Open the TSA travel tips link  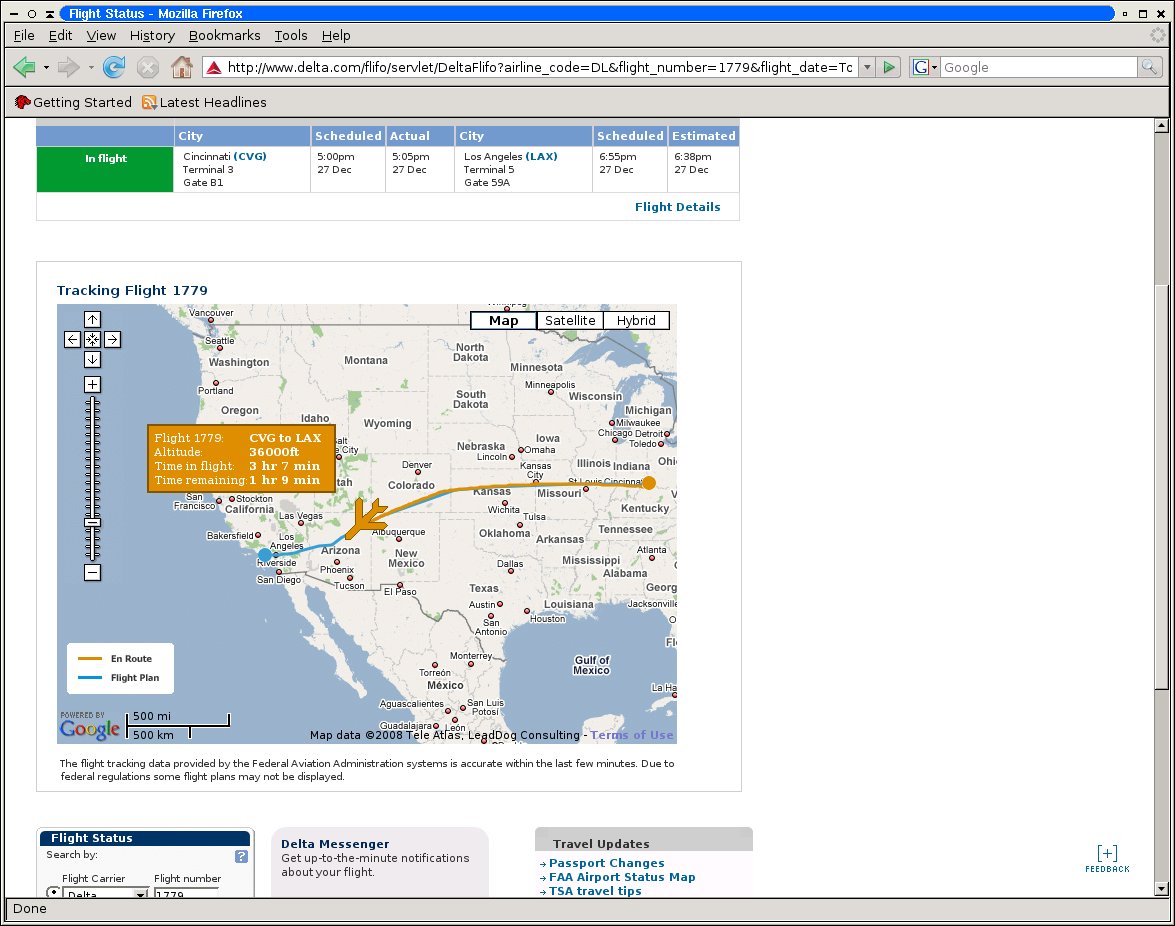pos(595,891)
